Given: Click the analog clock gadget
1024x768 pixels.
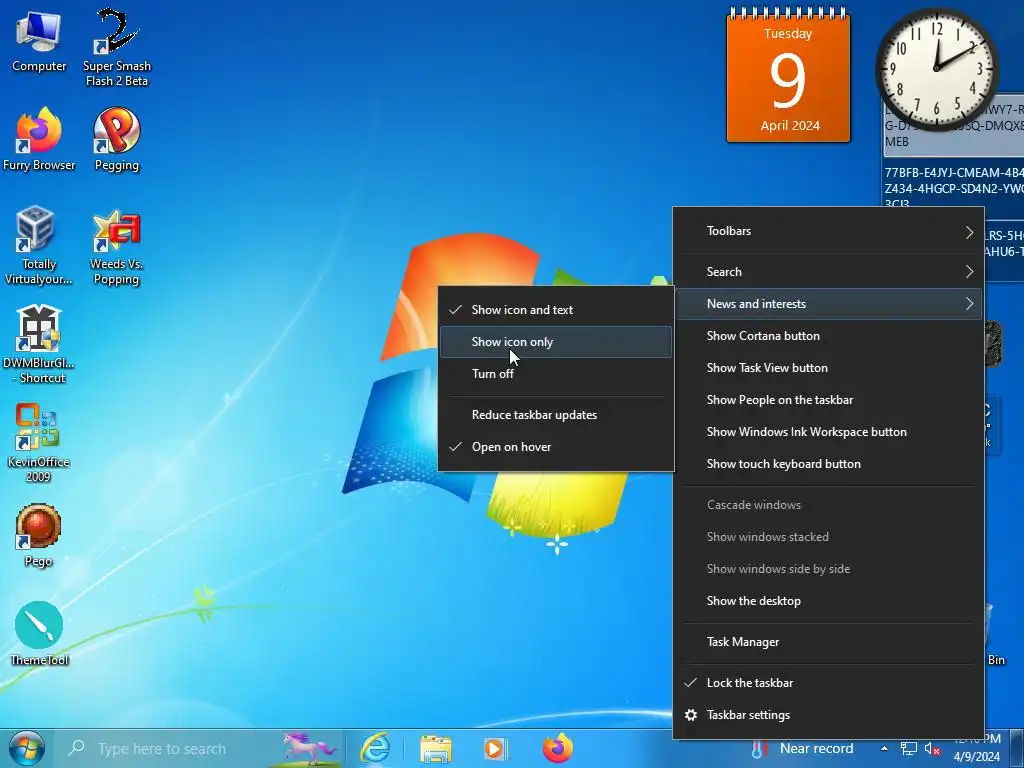Looking at the screenshot, I should tap(937, 69).
